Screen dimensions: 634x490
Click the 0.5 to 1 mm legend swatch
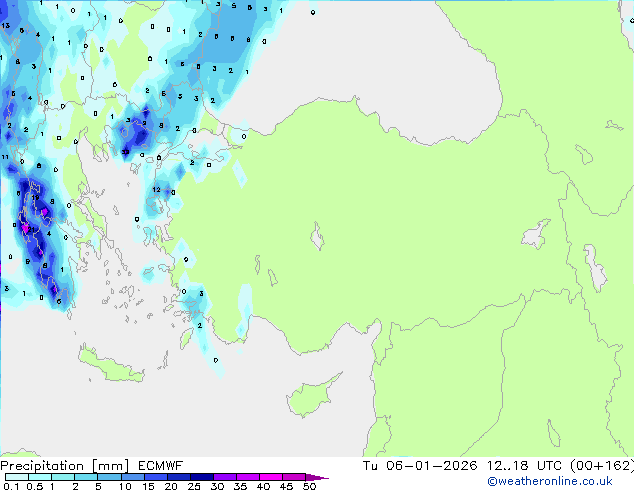click(x=40, y=477)
